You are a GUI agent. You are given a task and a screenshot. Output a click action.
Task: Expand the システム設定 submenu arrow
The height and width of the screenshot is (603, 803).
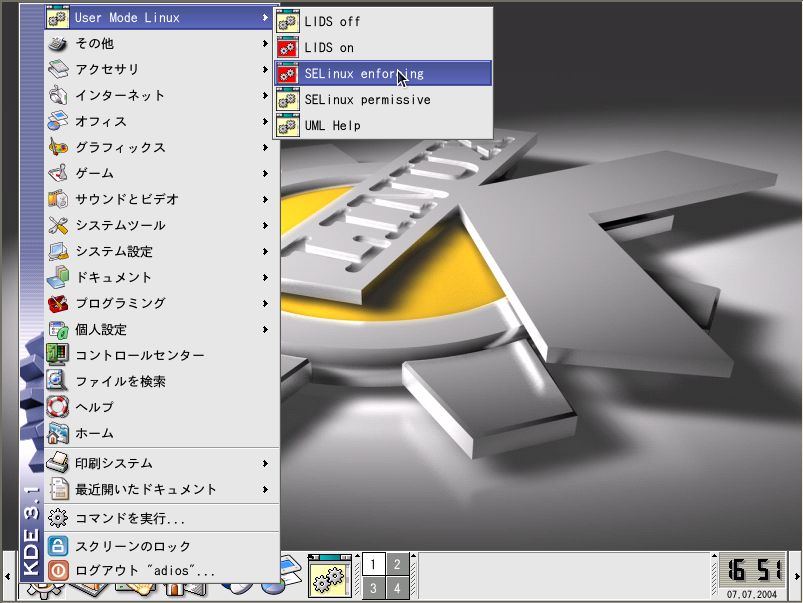pyautogui.click(x=265, y=252)
